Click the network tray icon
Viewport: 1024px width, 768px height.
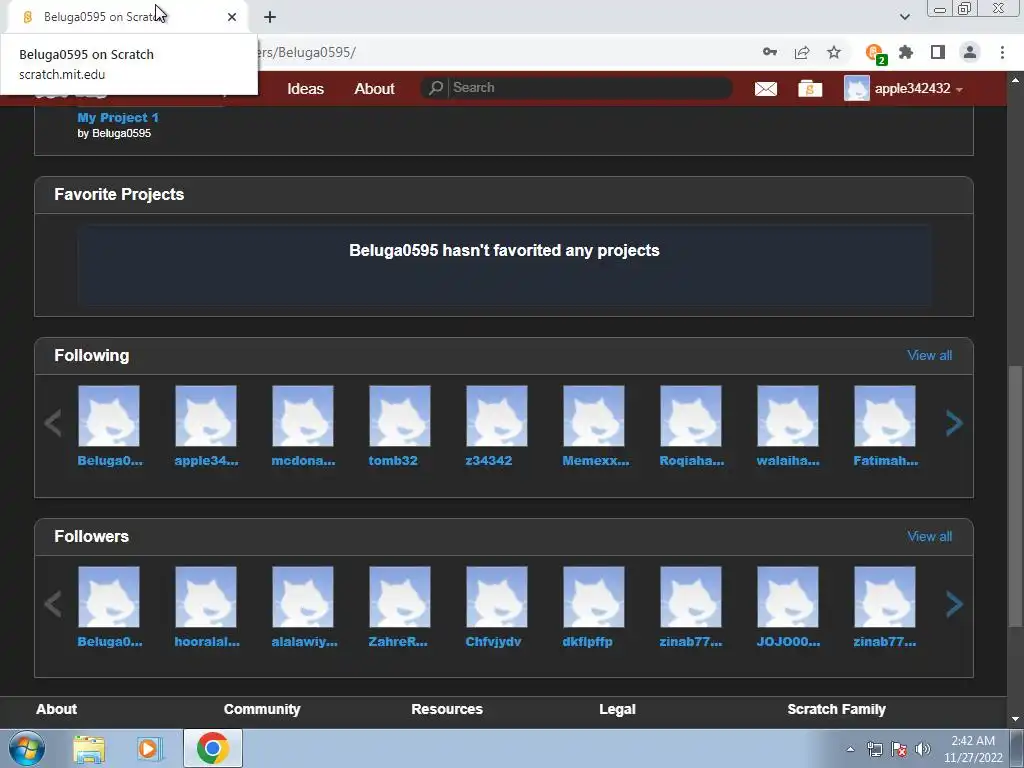(874, 749)
